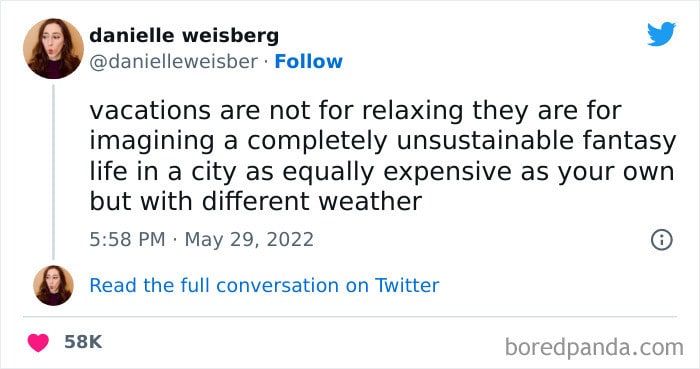The height and width of the screenshot is (369, 700).
Task: Like the tweet with the pink heart
Action: point(38,343)
